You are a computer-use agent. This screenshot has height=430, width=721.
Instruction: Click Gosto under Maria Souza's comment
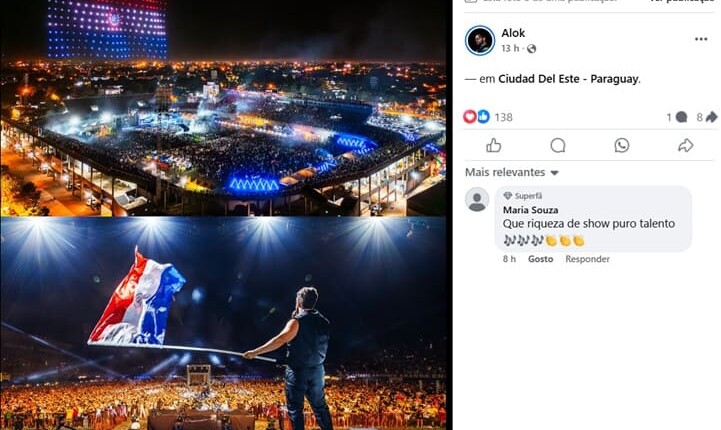click(x=540, y=259)
